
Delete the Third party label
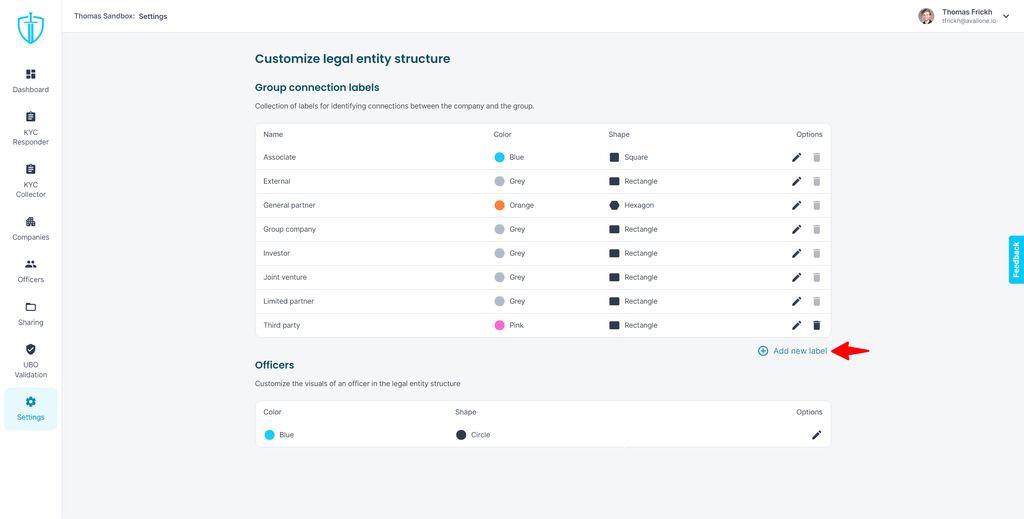[816, 325]
